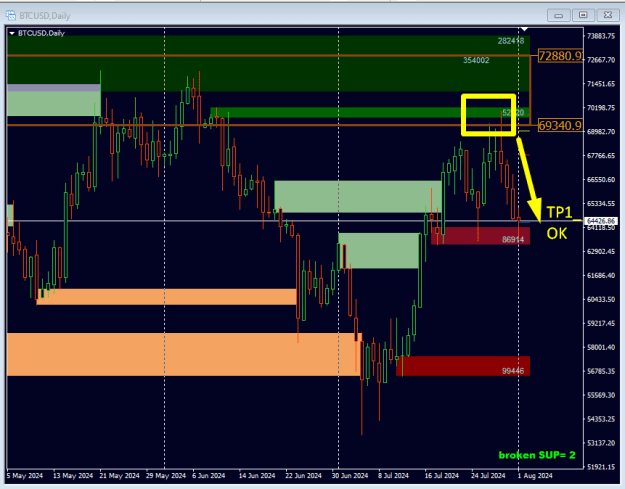Open the BTCUSD,Daily chart dropdown triangle
This screenshot has width=625, height=489.
(x=12, y=33)
